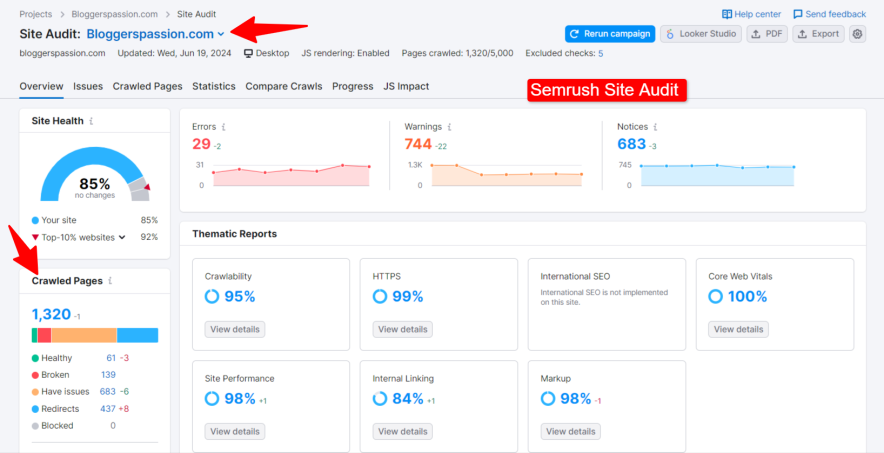Click the Errors count 29
Image resolution: width=884 pixels, height=453 pixels.
[201, 144]
